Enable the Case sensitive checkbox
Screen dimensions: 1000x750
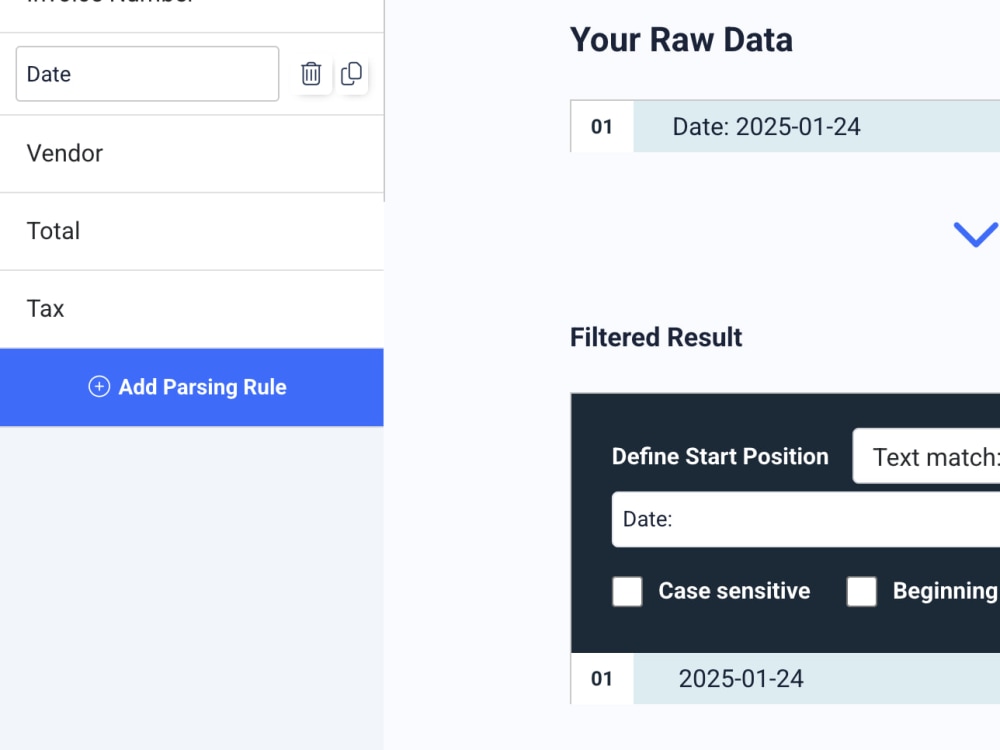[x=628, y=591]
